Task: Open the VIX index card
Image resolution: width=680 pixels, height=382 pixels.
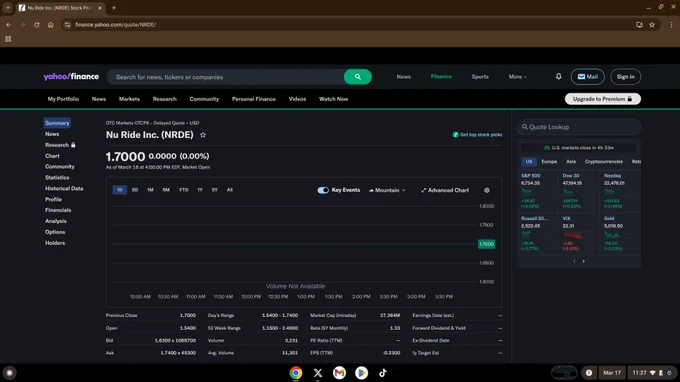Action: click(x=579, y=233)
